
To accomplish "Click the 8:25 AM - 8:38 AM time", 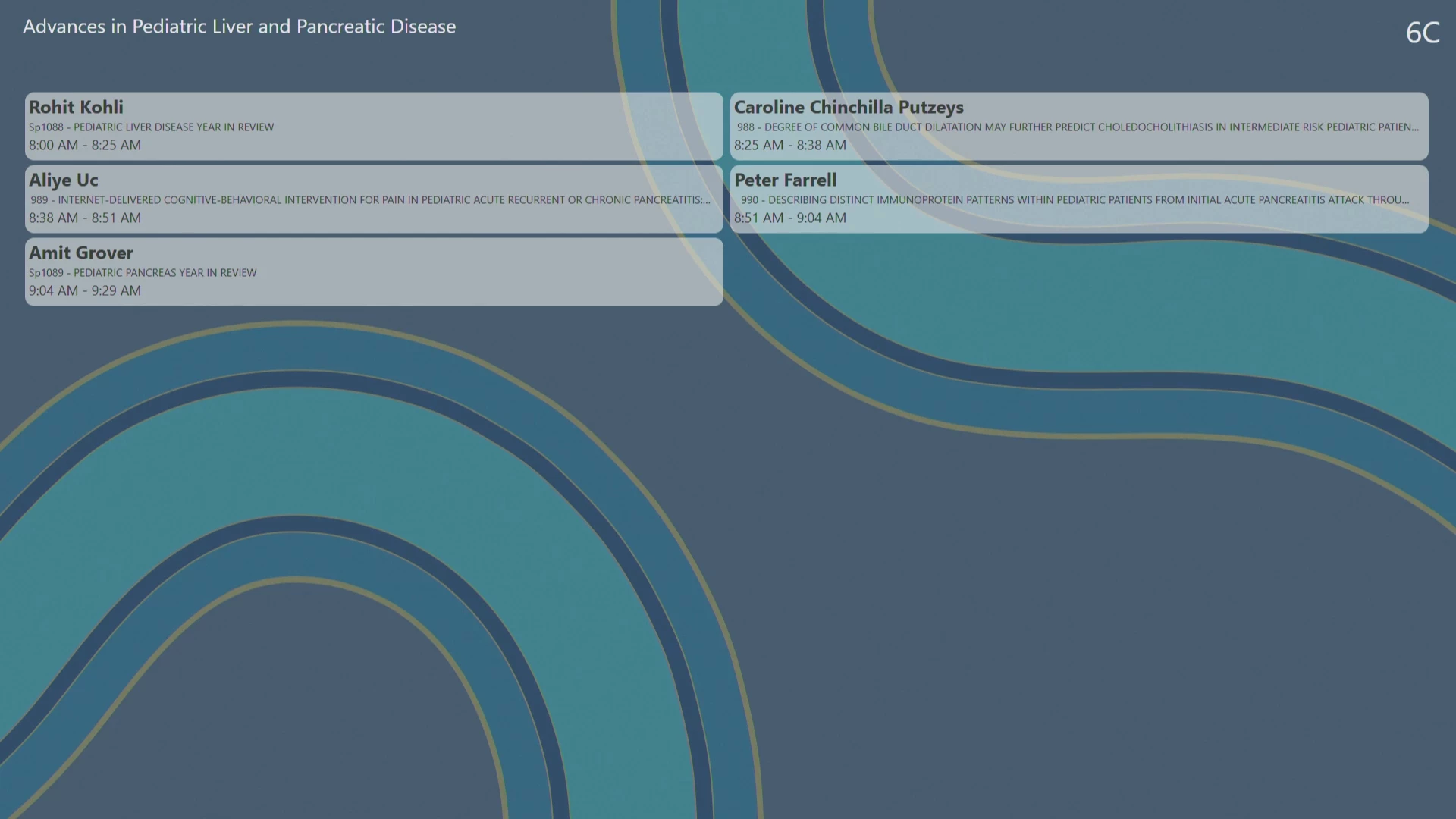I will point(790,145).
